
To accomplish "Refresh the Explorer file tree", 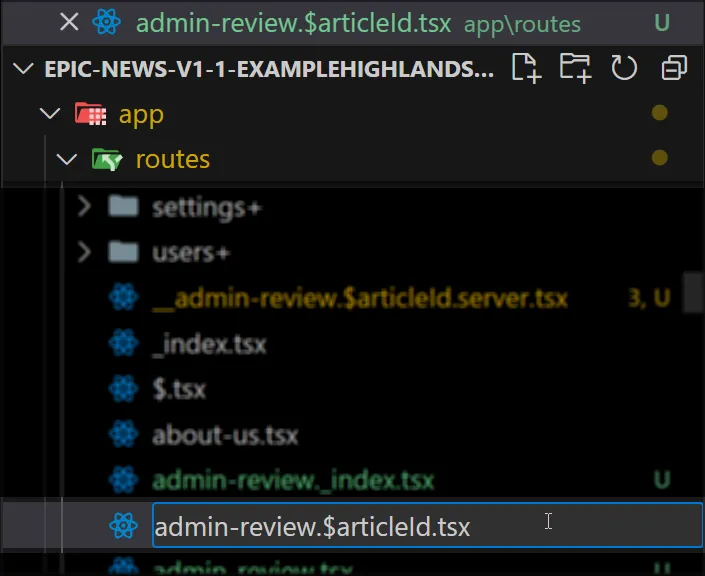I will click(624, 68).
